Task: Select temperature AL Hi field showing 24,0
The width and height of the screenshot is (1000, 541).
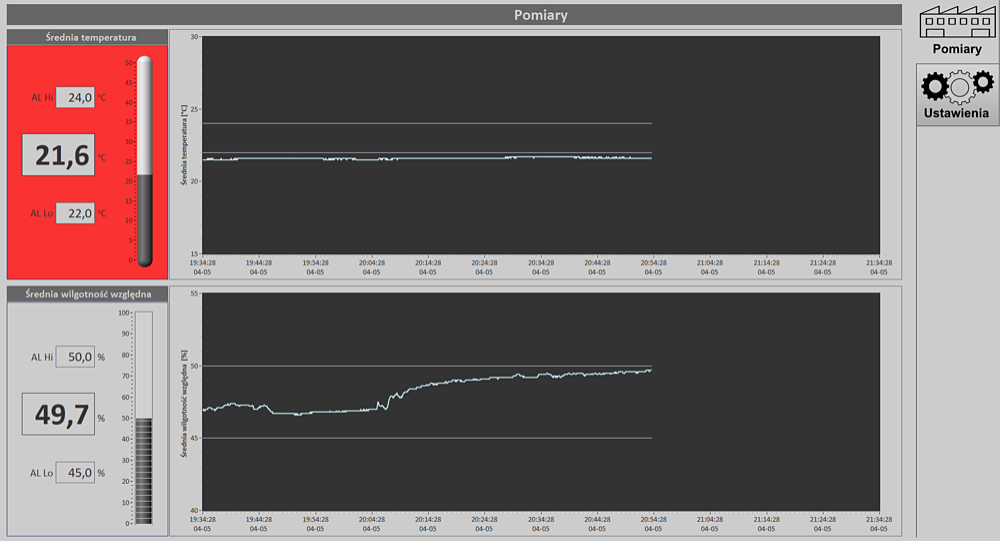Action: click(75, 97)
